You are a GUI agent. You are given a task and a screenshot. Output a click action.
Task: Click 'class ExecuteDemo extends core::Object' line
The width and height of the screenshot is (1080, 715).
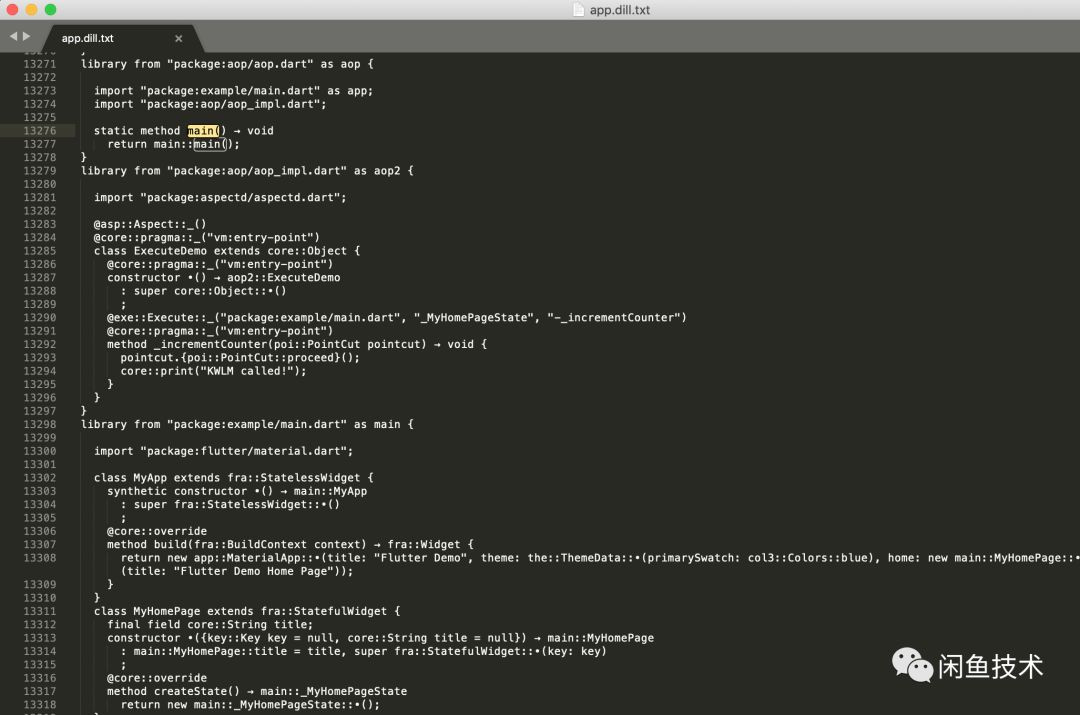click(227, 251)
